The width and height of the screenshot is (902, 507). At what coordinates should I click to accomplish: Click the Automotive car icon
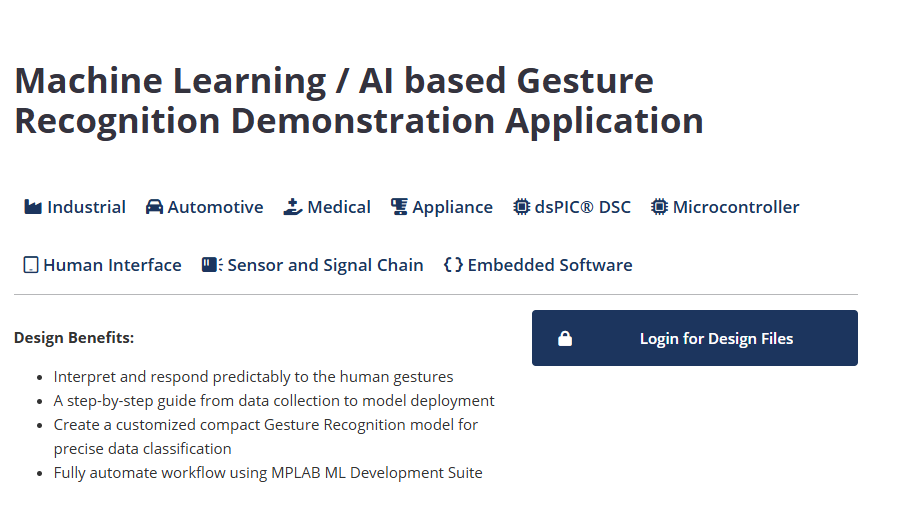click(154, 207)
